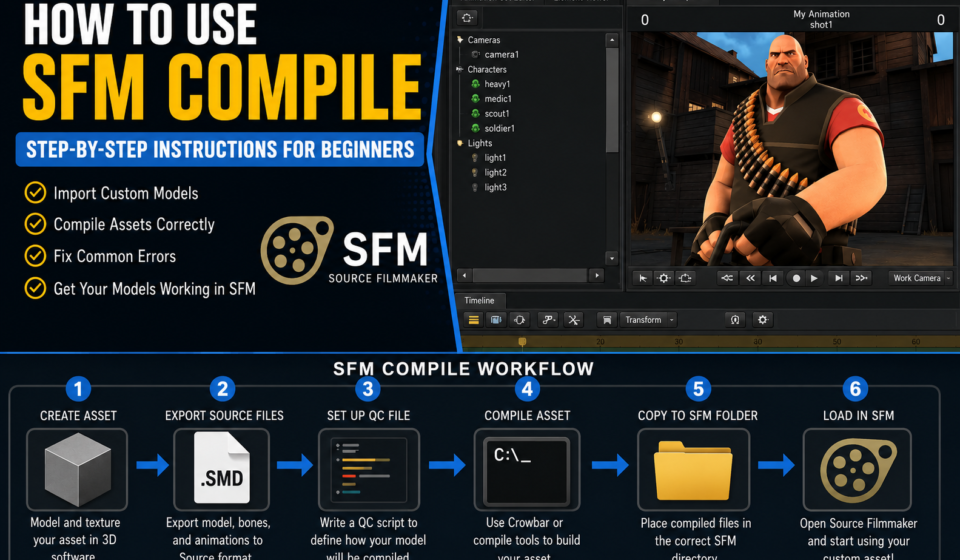Image resolution: width=960 pixels, height=560 pixels.
Task: Select the Characters label in the tree
Action: (x=487, y=69)
